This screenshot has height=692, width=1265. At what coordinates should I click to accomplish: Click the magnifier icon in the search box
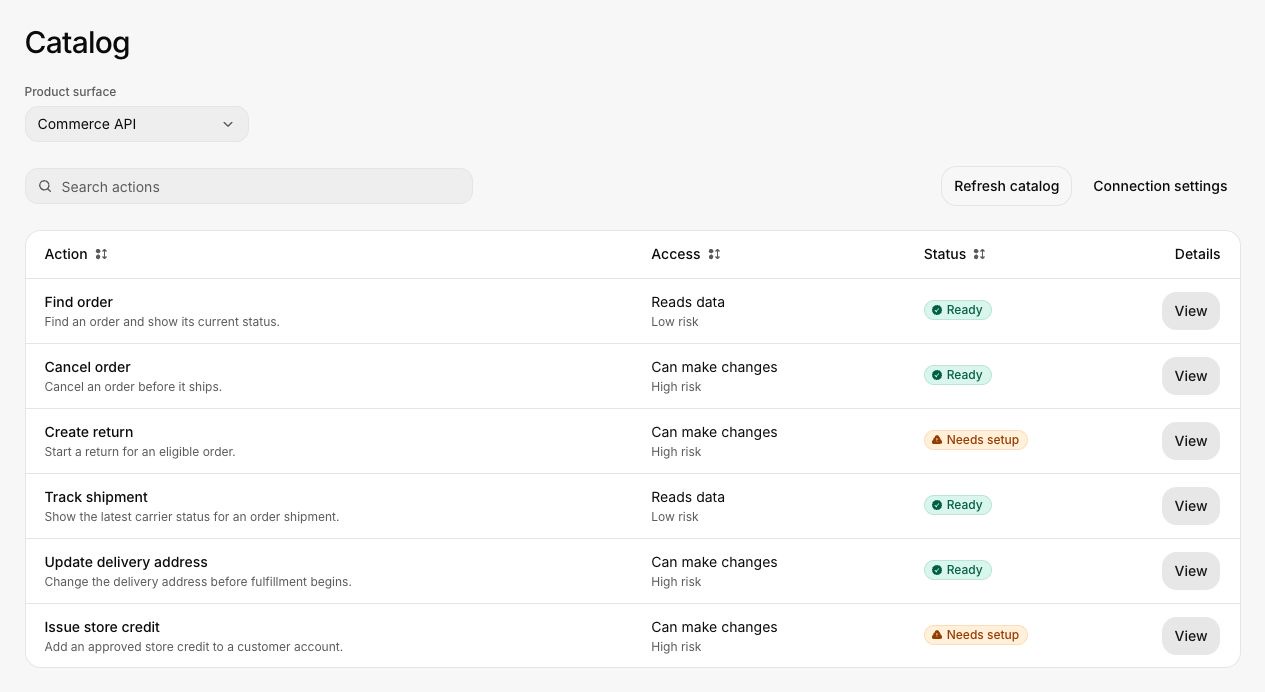pyautogui.click(x=45, y=186)
